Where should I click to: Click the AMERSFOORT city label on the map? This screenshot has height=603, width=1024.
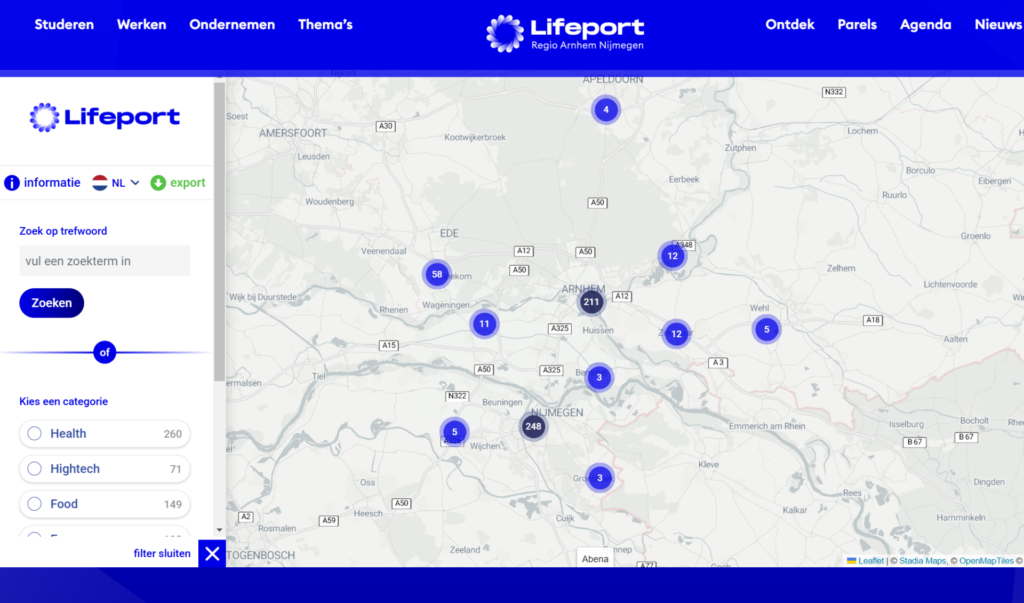293,133
